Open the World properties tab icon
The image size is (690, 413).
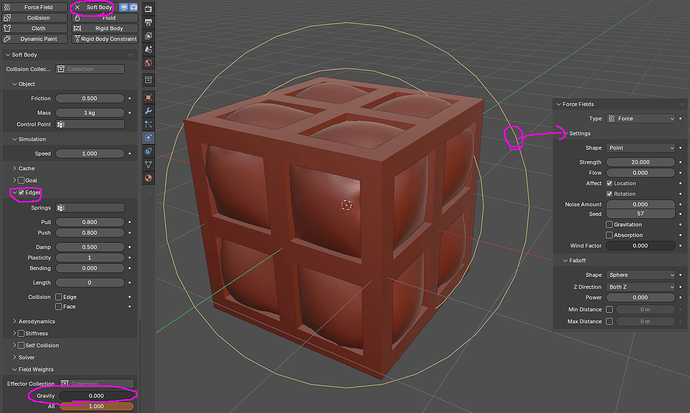click(148, 63)
